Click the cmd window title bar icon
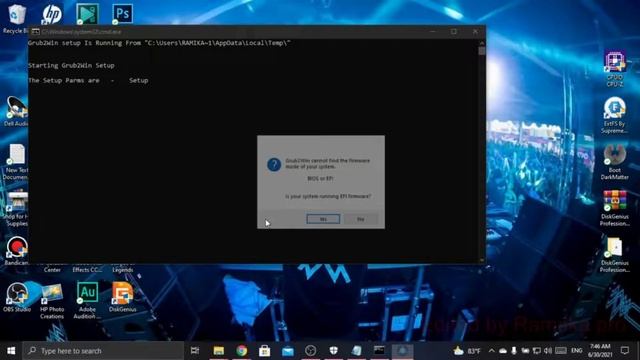640x360 pixels. pos(36,31)
